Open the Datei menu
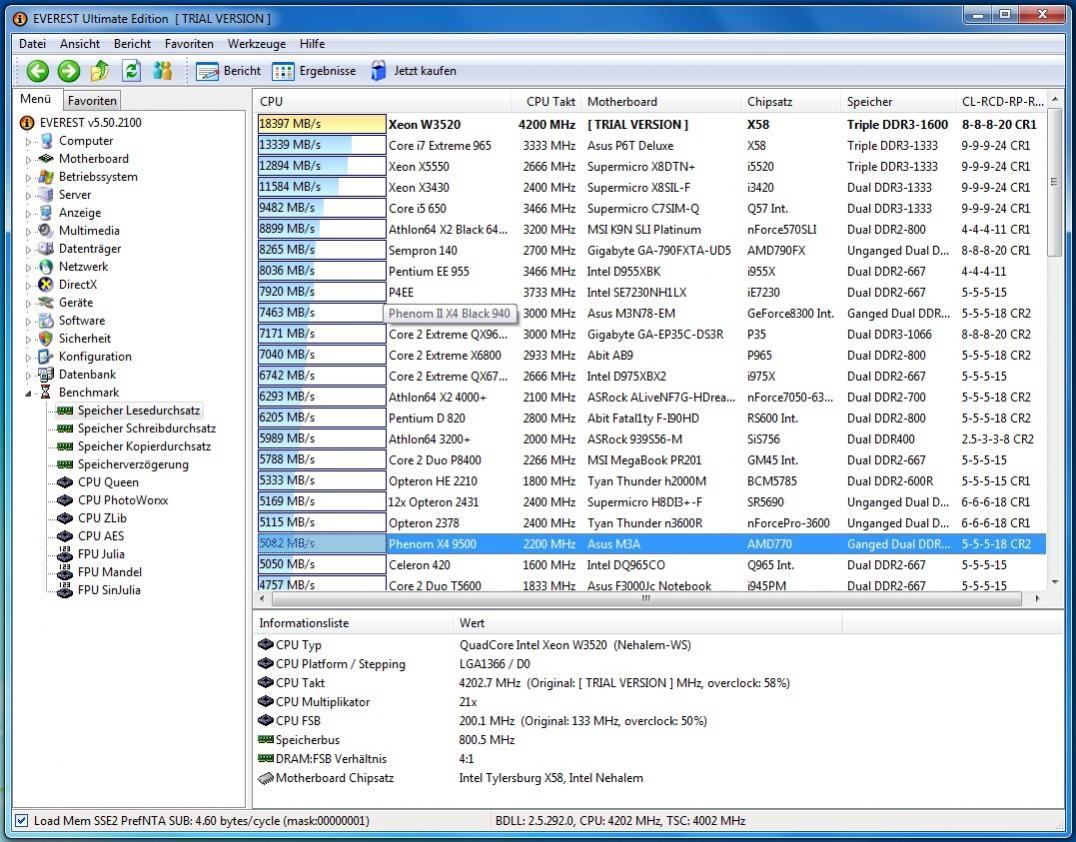This screenshot has height=842, width=1076. coord(32,43)
